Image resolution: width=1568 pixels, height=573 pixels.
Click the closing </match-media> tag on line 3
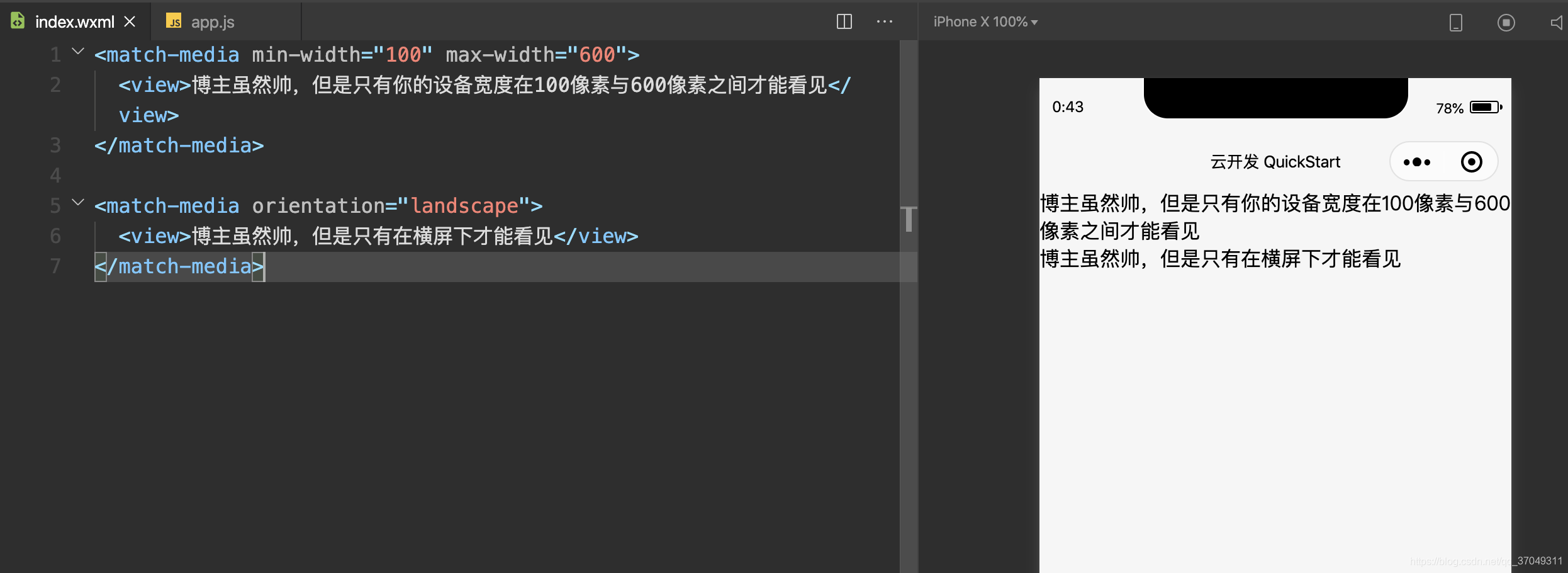click(179, 145)
